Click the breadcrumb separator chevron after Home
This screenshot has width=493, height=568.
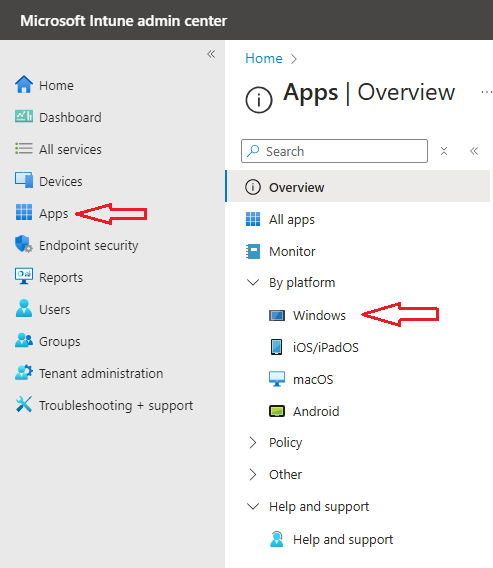294,59
